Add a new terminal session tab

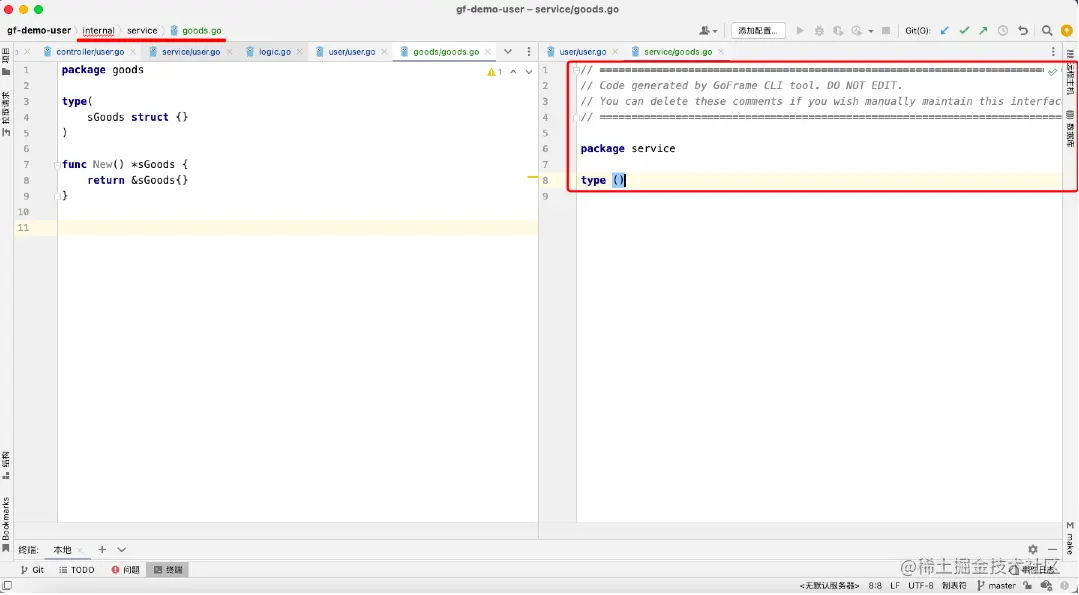pos(102,550)
